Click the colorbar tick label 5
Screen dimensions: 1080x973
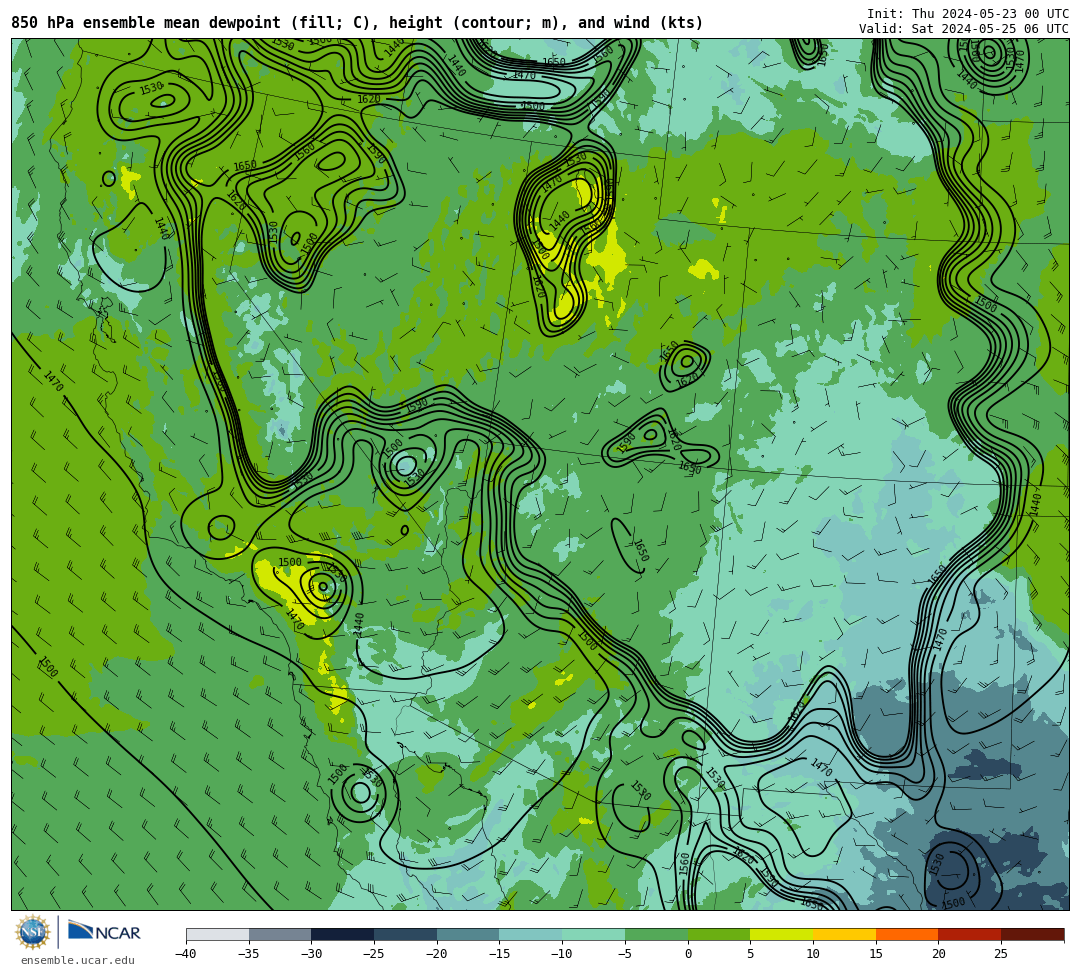tap(751, 954)
